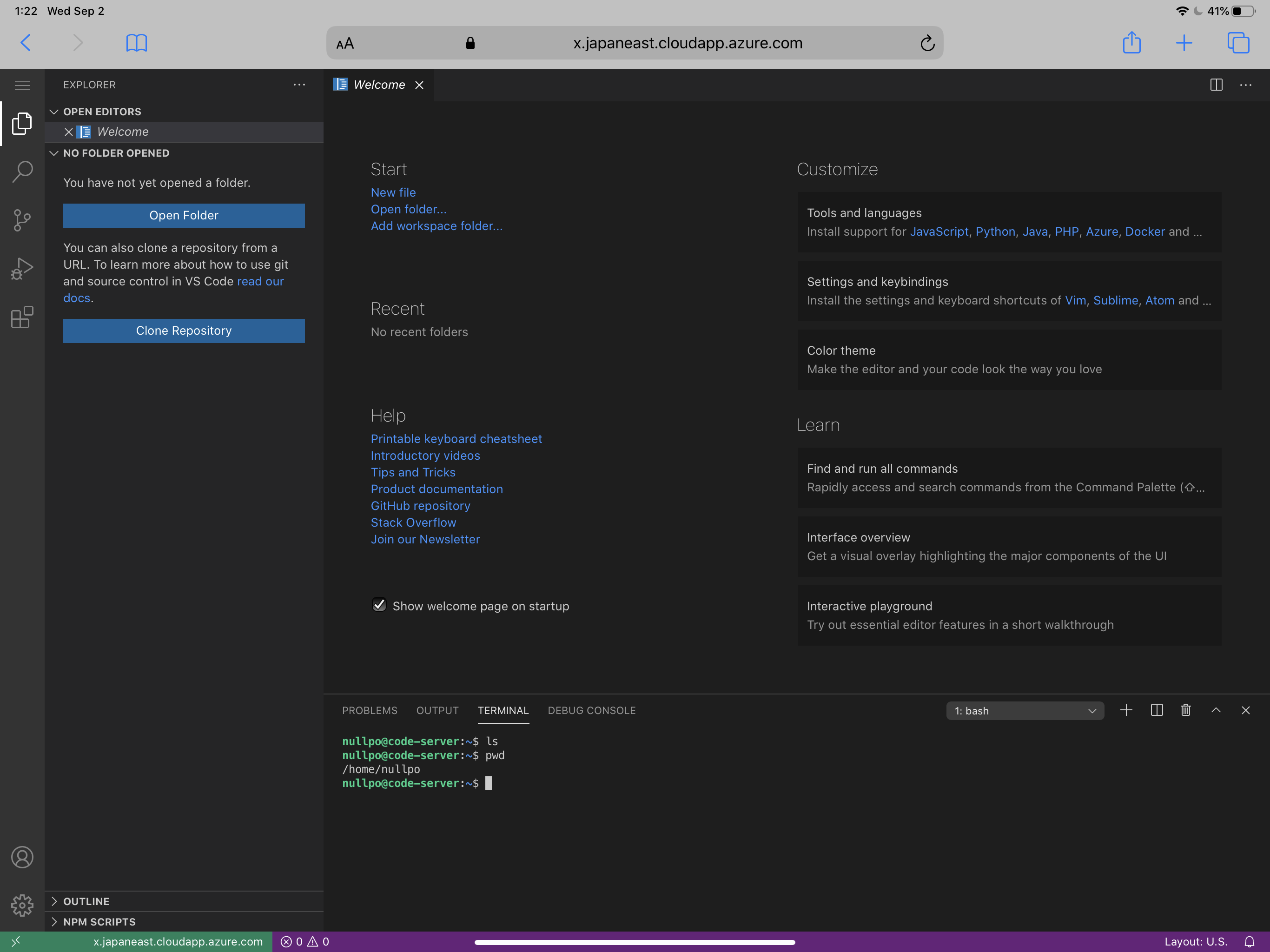The height and width of the screenshot is (952, 1270).
Task: Open the Source Control view
Action: [x=22, y=220]
